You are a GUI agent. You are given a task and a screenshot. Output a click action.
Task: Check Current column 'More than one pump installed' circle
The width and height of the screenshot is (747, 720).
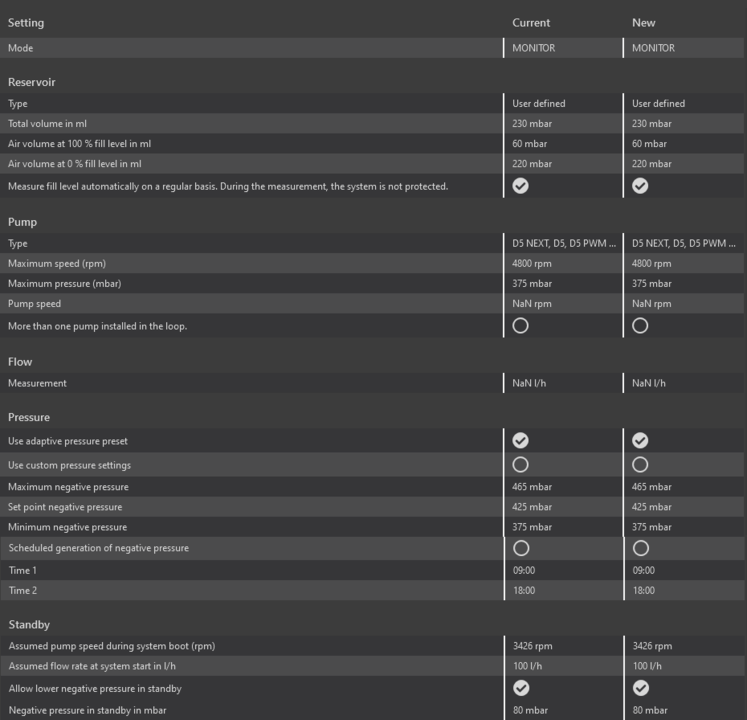click(x=520, y=326)
